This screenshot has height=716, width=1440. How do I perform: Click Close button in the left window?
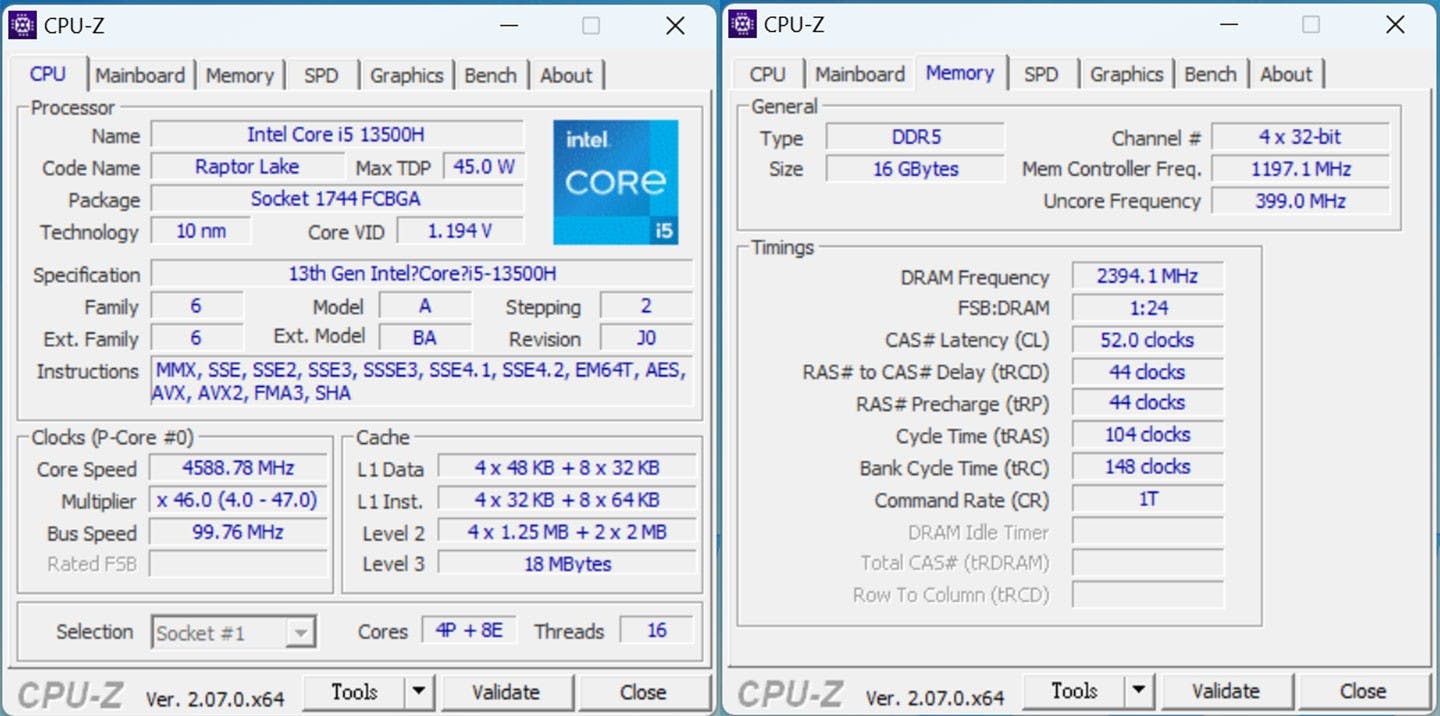[643, 692]
